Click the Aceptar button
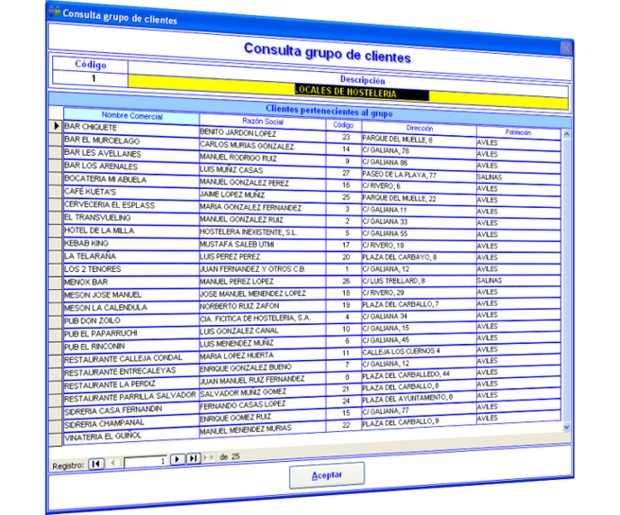 click(327, 475)
